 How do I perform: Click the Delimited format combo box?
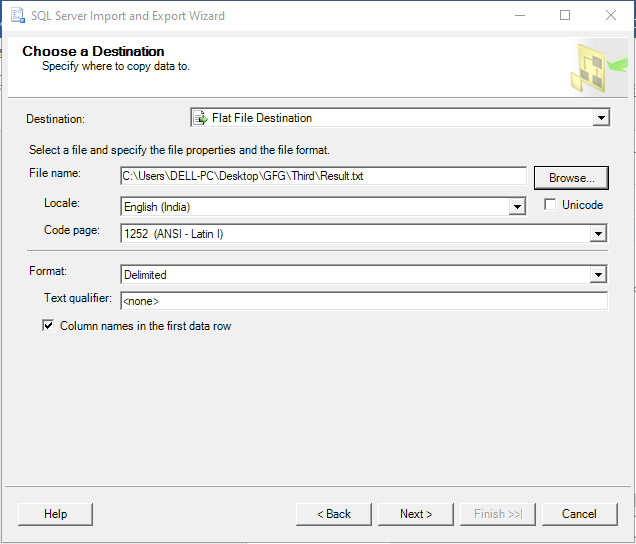click(x=364, y=275)
